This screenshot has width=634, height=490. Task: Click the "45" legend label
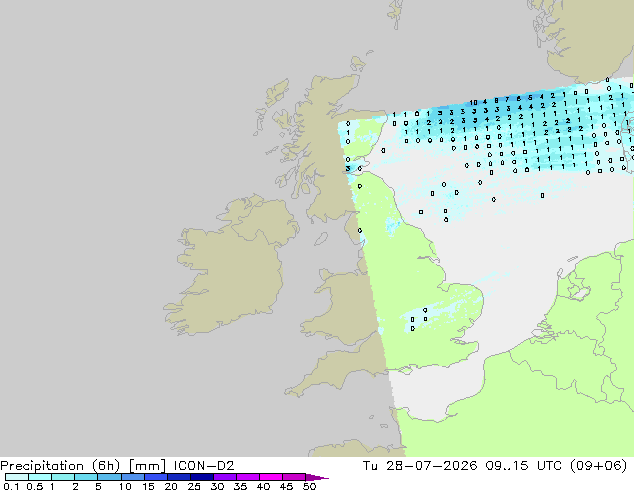point(286,486)
